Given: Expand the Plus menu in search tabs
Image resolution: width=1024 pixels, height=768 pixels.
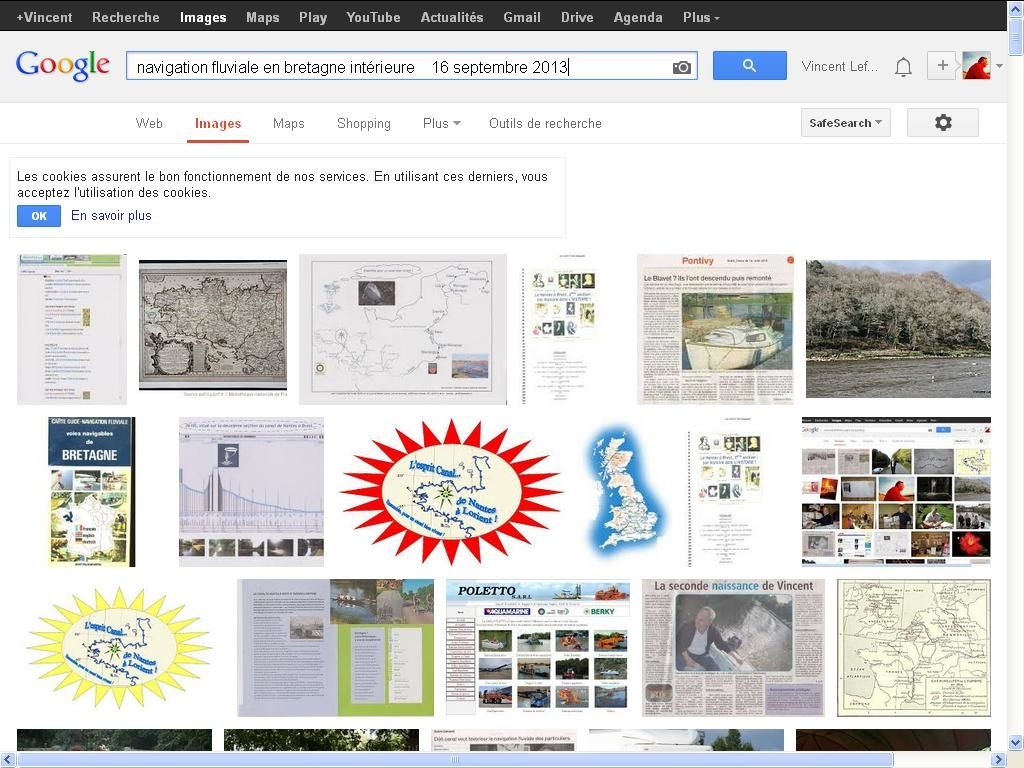Looking at the screenshot, I should pos(441,123).
